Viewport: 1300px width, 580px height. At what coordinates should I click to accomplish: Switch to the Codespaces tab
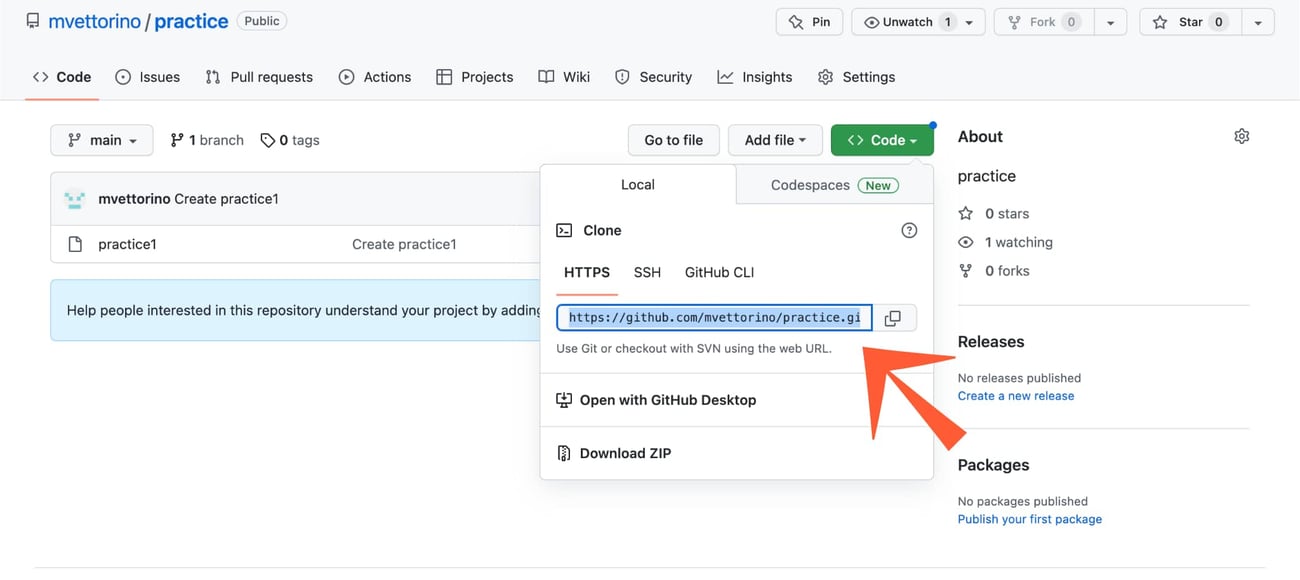[x=833, y=185]
